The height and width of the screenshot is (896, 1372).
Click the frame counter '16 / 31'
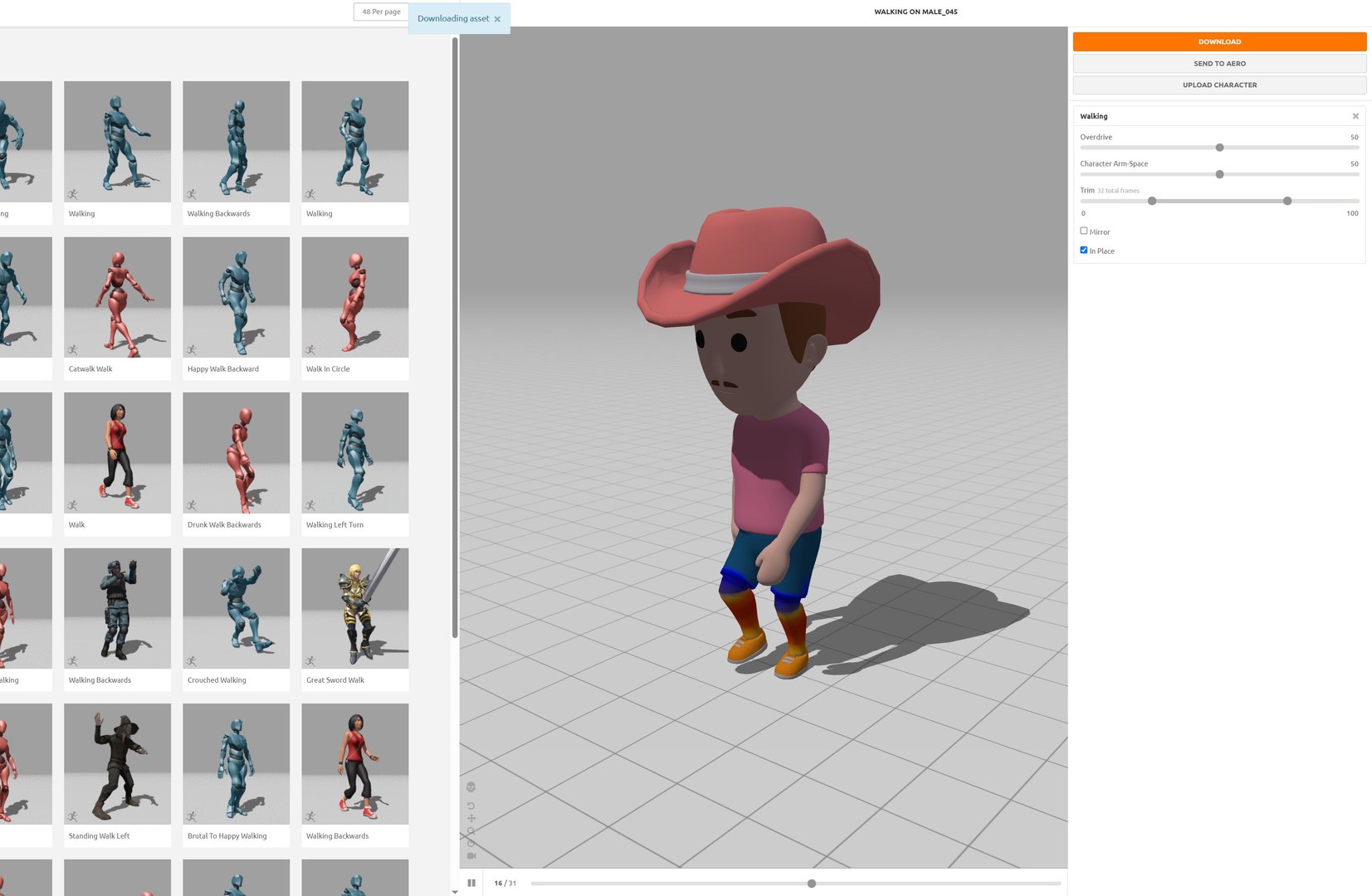click(x=505, y=884)
